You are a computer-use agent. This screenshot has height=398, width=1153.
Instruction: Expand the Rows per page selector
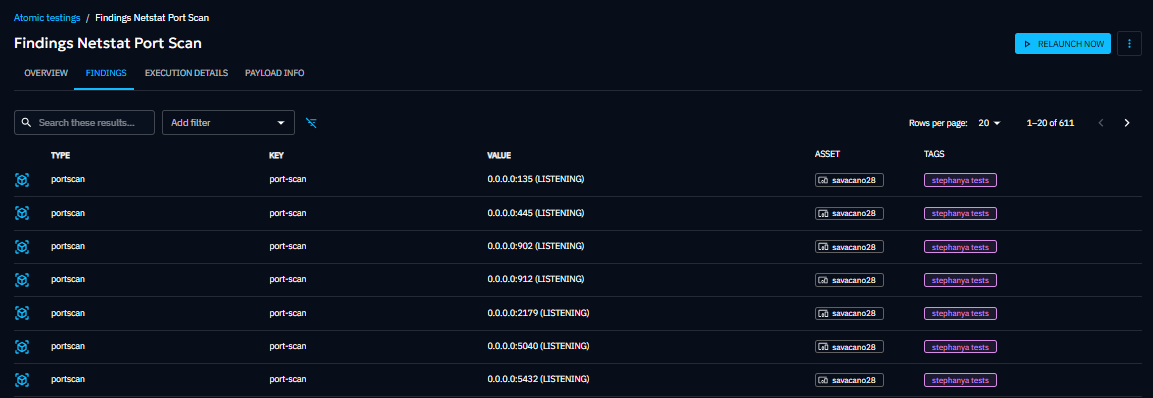coord(990,123)
